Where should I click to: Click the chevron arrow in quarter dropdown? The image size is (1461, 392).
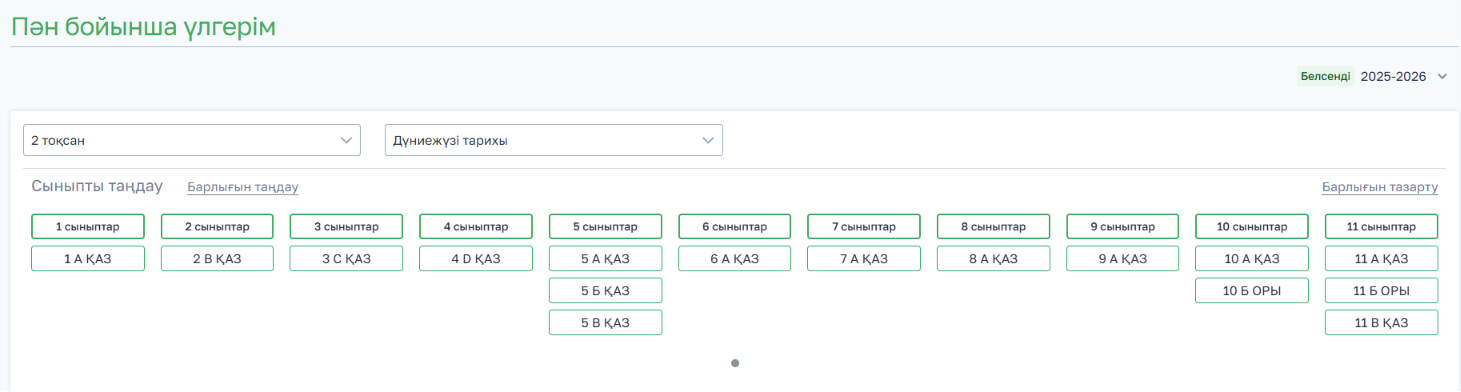[347, 140]
